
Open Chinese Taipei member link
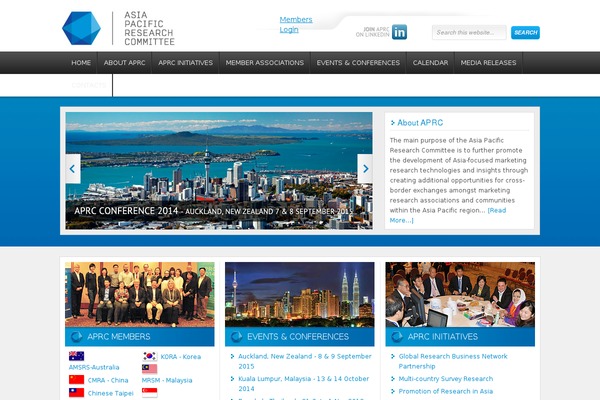click(x=111, y=393)
